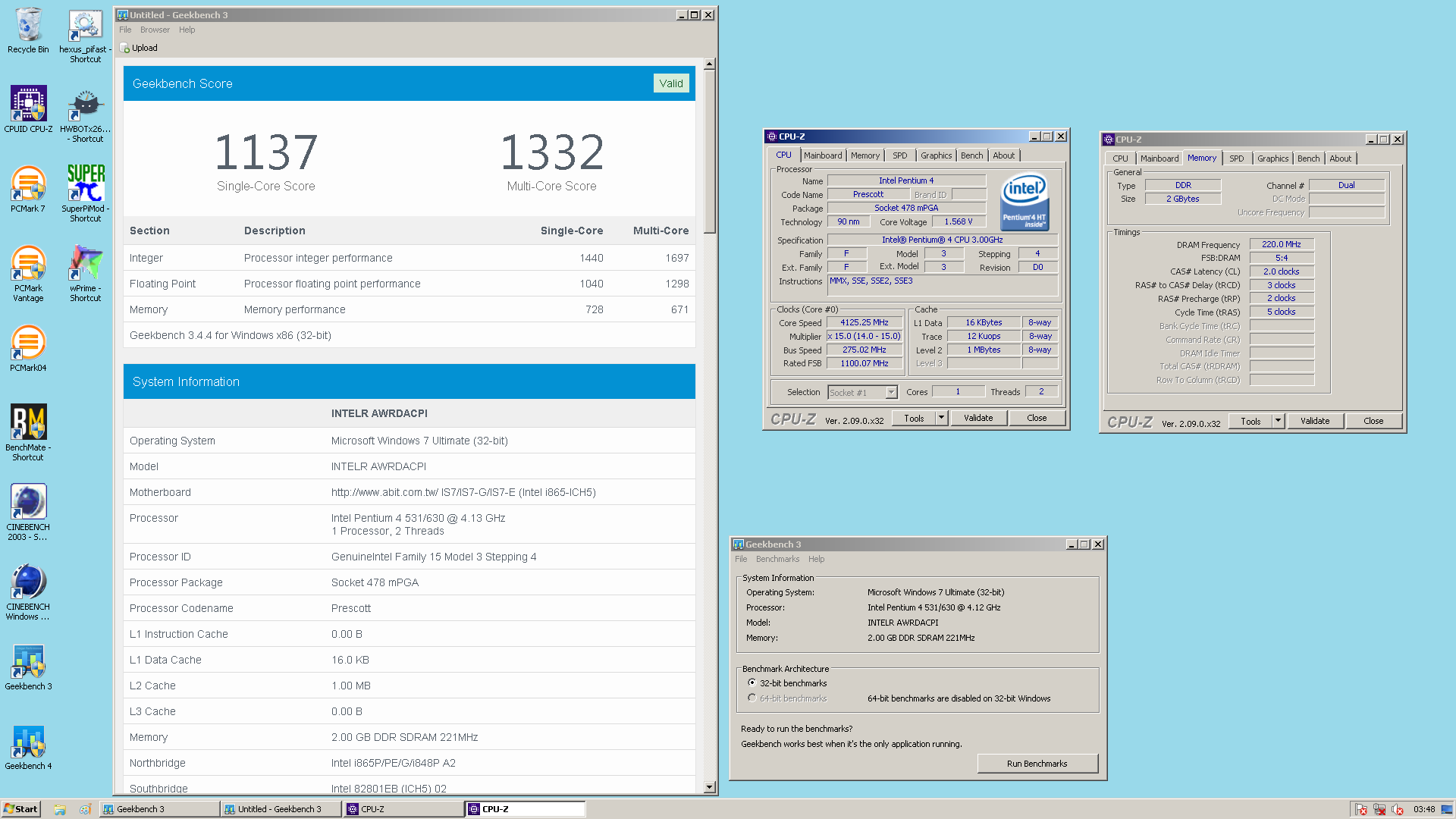
Task: Launch CINEBENCH 2003 desktop icon
Action: click(x=28, y=512)
